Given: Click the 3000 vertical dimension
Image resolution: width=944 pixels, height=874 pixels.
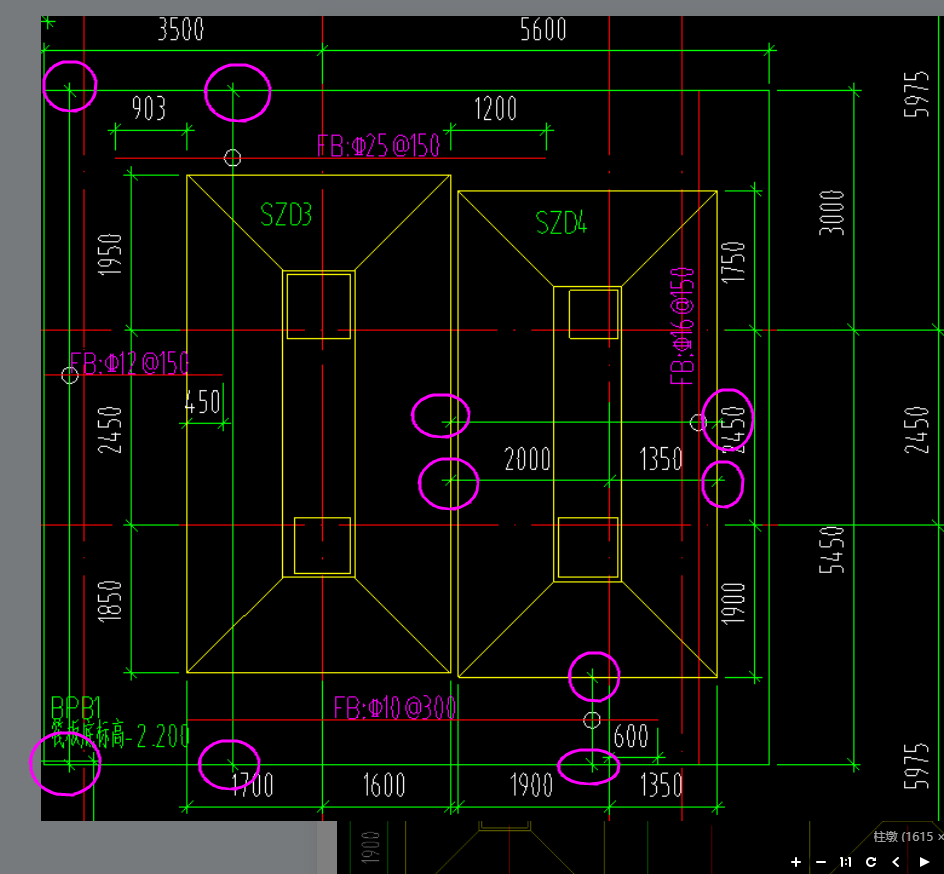Looking at the screenshot, I should (832, 212).
